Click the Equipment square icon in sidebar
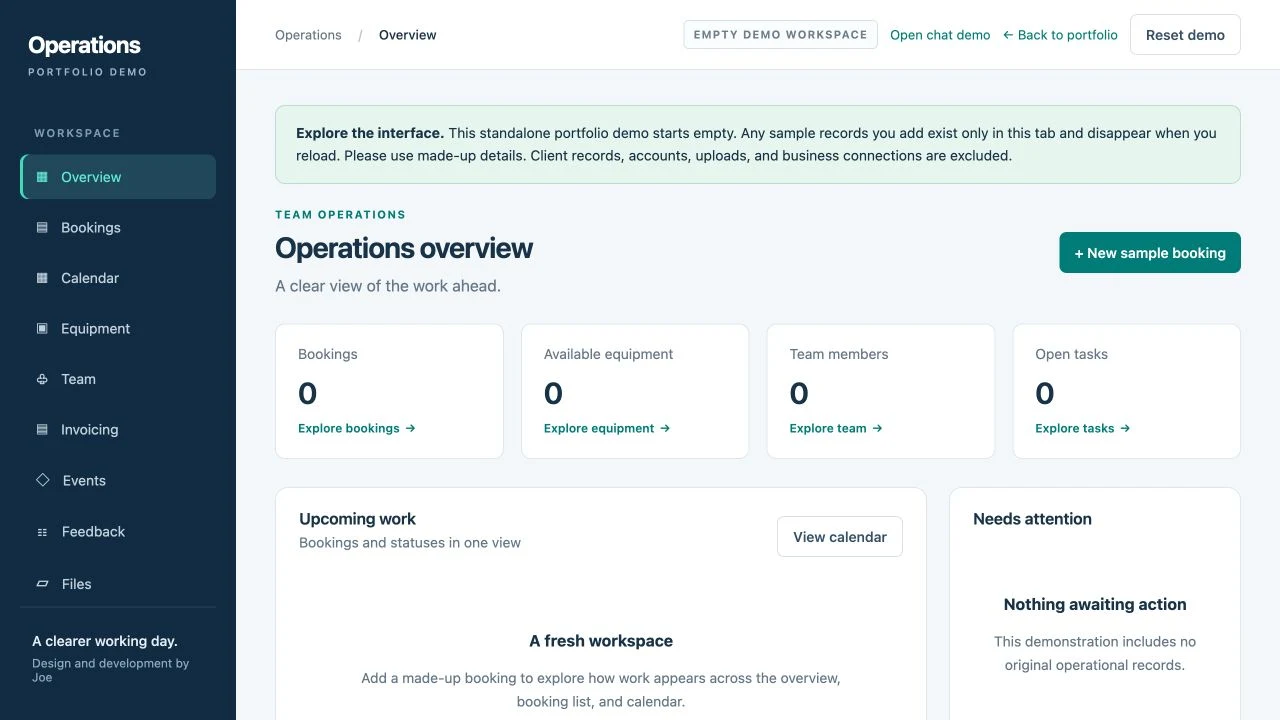The width and height of the screenshot is (1280, 720). pos(42,328)
